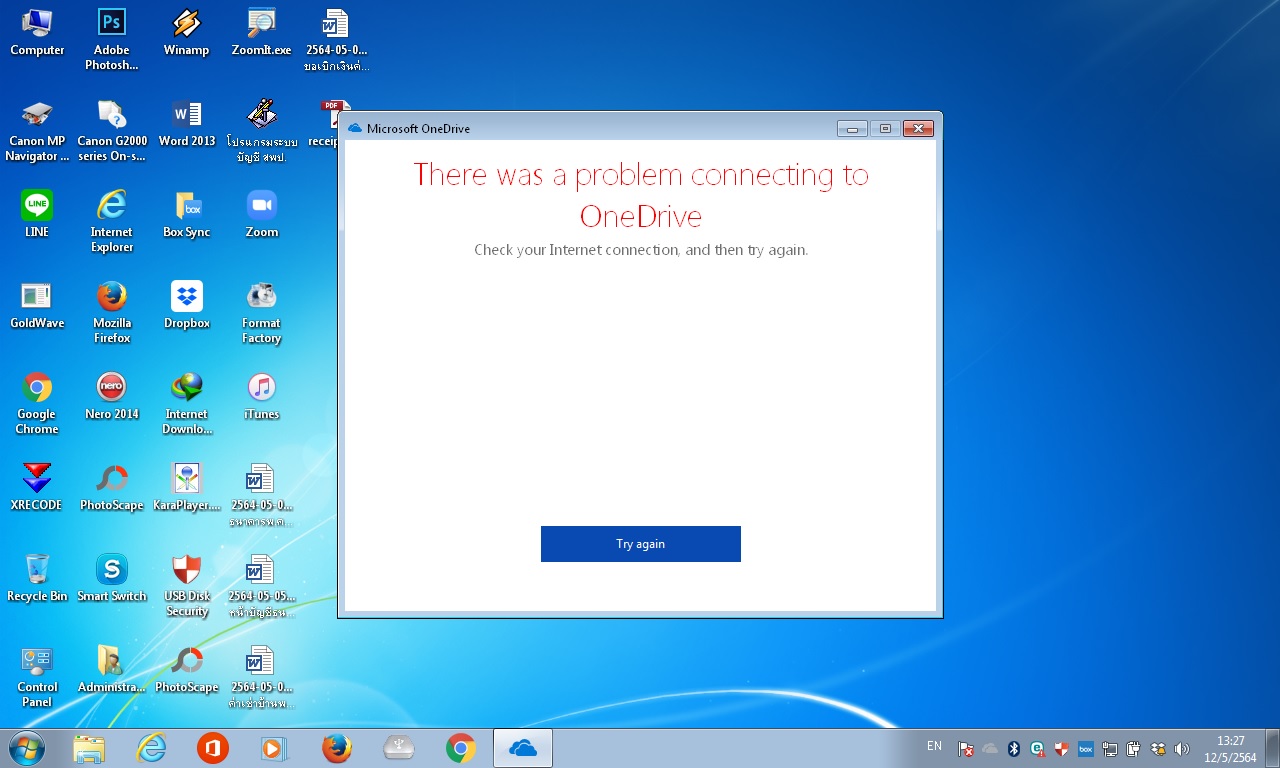The width and height of the screenshot is (1280, 768).
Task: Select the Box Sync desktop icon
Action: click(187, 214)
